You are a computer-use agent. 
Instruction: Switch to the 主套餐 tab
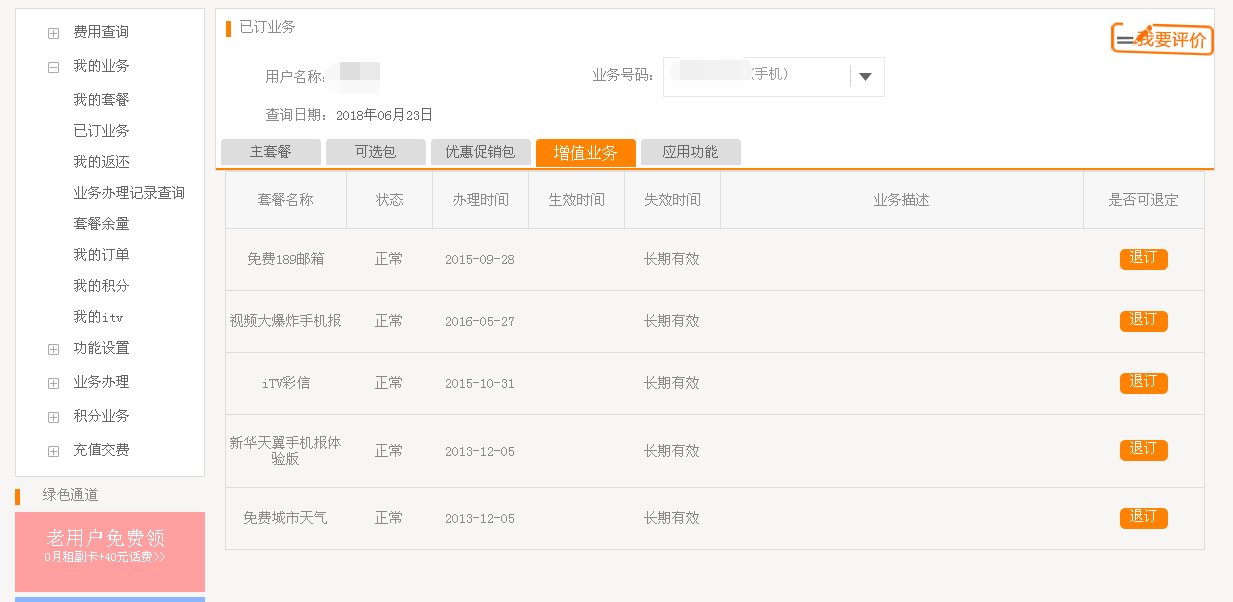(270, 151)
